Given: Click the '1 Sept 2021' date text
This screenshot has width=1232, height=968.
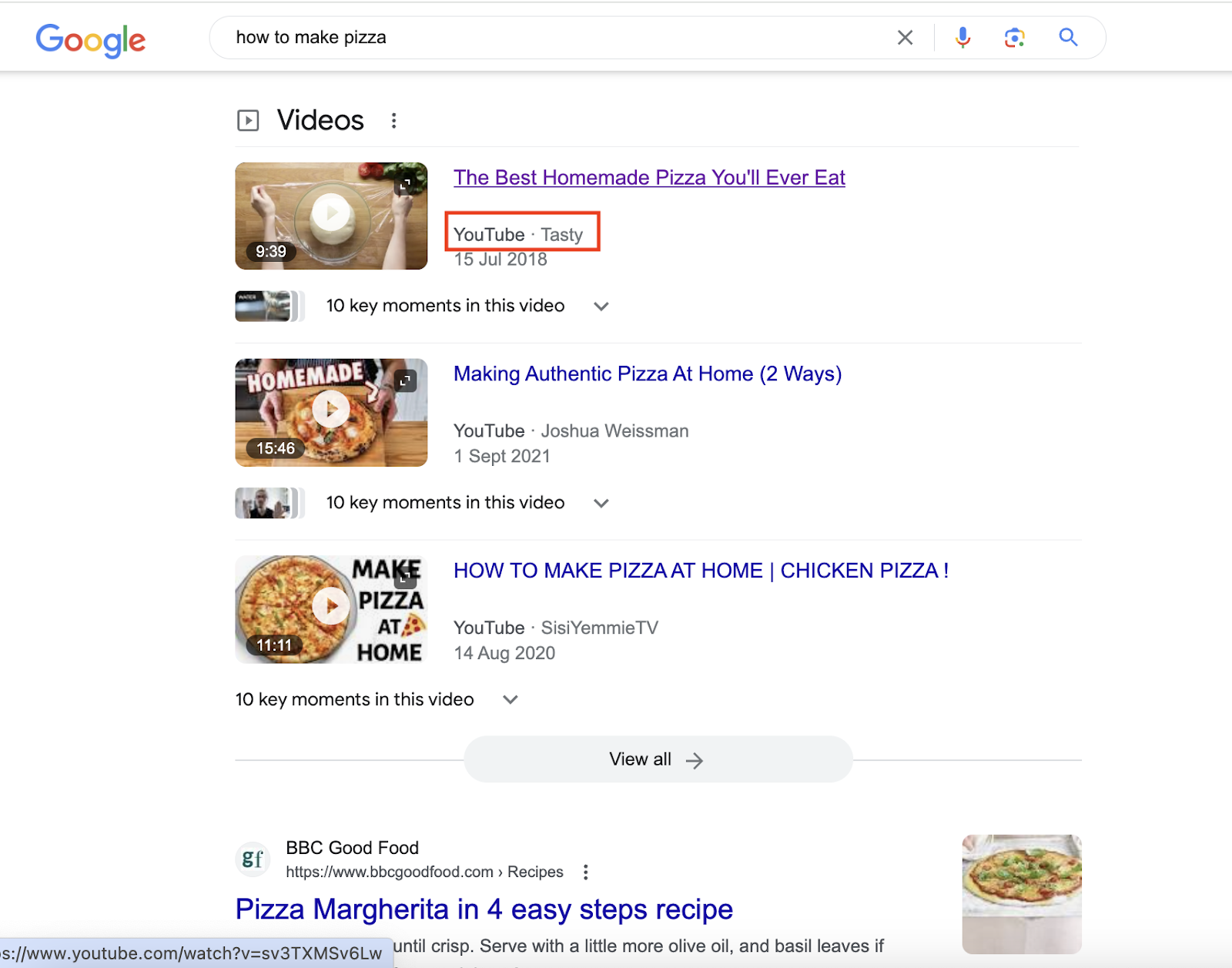Looking at the screenshot, I should (x=502, y=456).
